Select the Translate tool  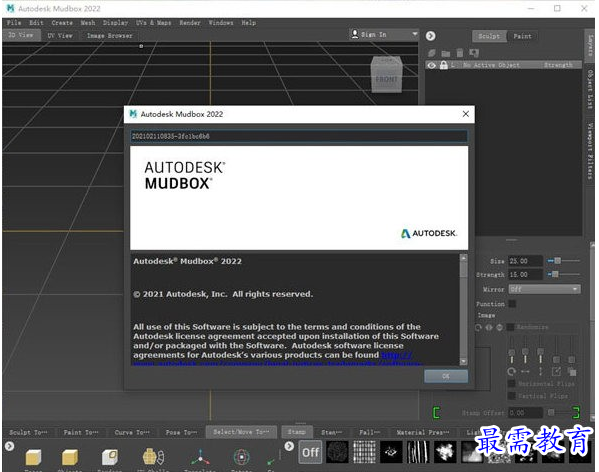click(200, 457)
